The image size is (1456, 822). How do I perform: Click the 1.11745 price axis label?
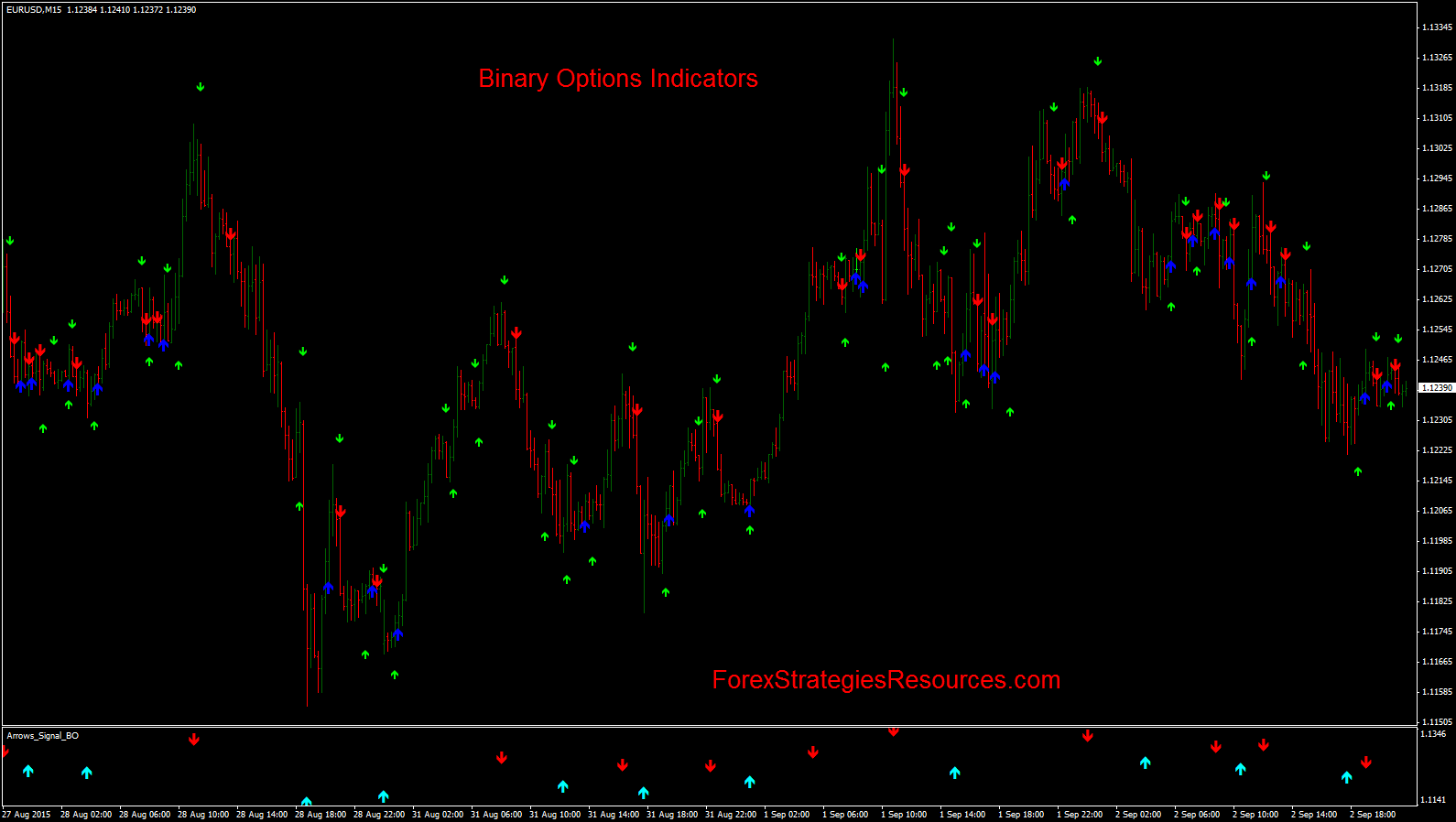[x=1437, y=632]
